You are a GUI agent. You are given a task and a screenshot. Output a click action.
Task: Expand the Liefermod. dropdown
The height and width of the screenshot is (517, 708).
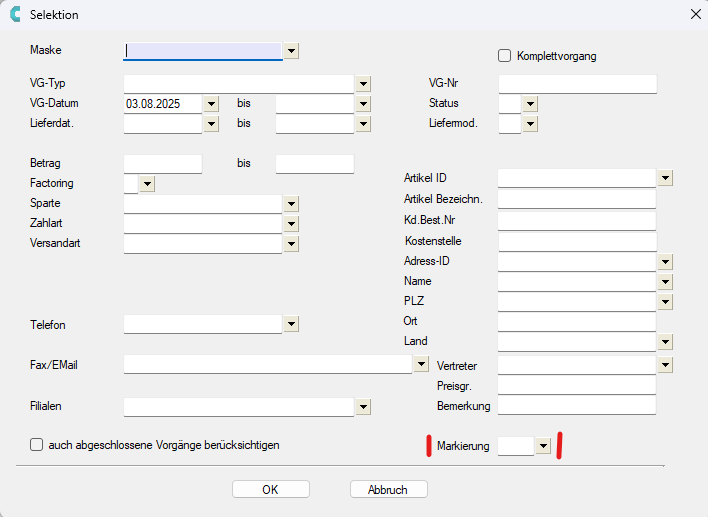(531, 124)
